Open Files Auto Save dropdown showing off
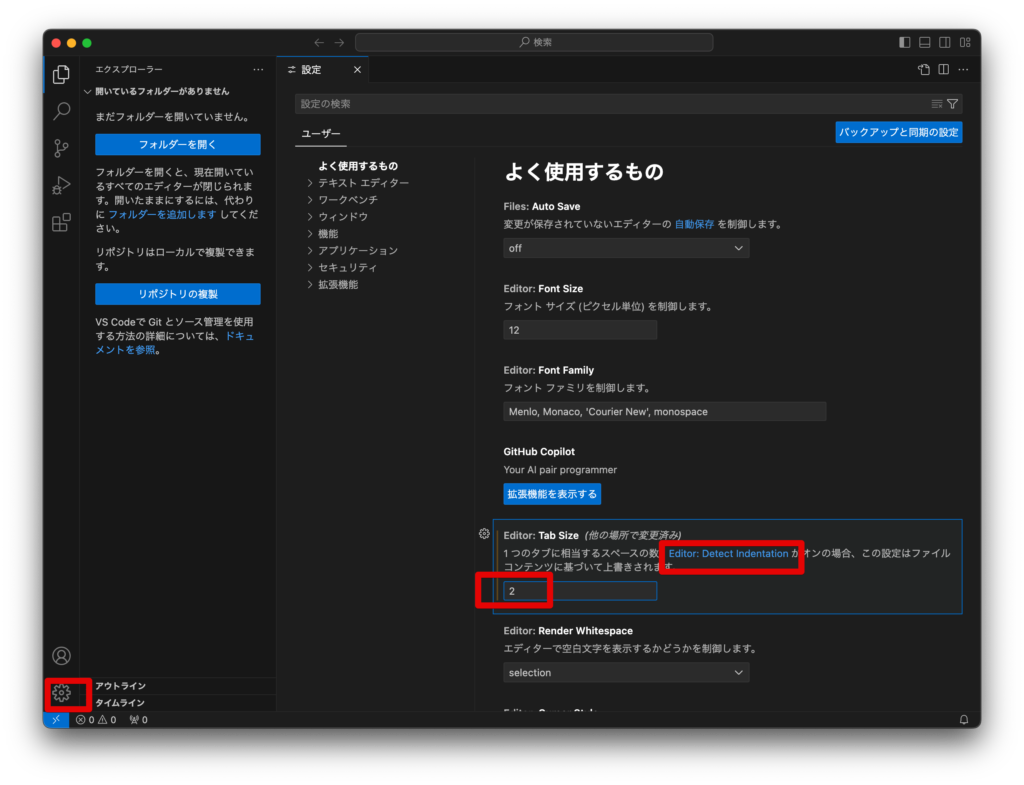This screenshot has width=1024, height=785. [x=626, y=248]
